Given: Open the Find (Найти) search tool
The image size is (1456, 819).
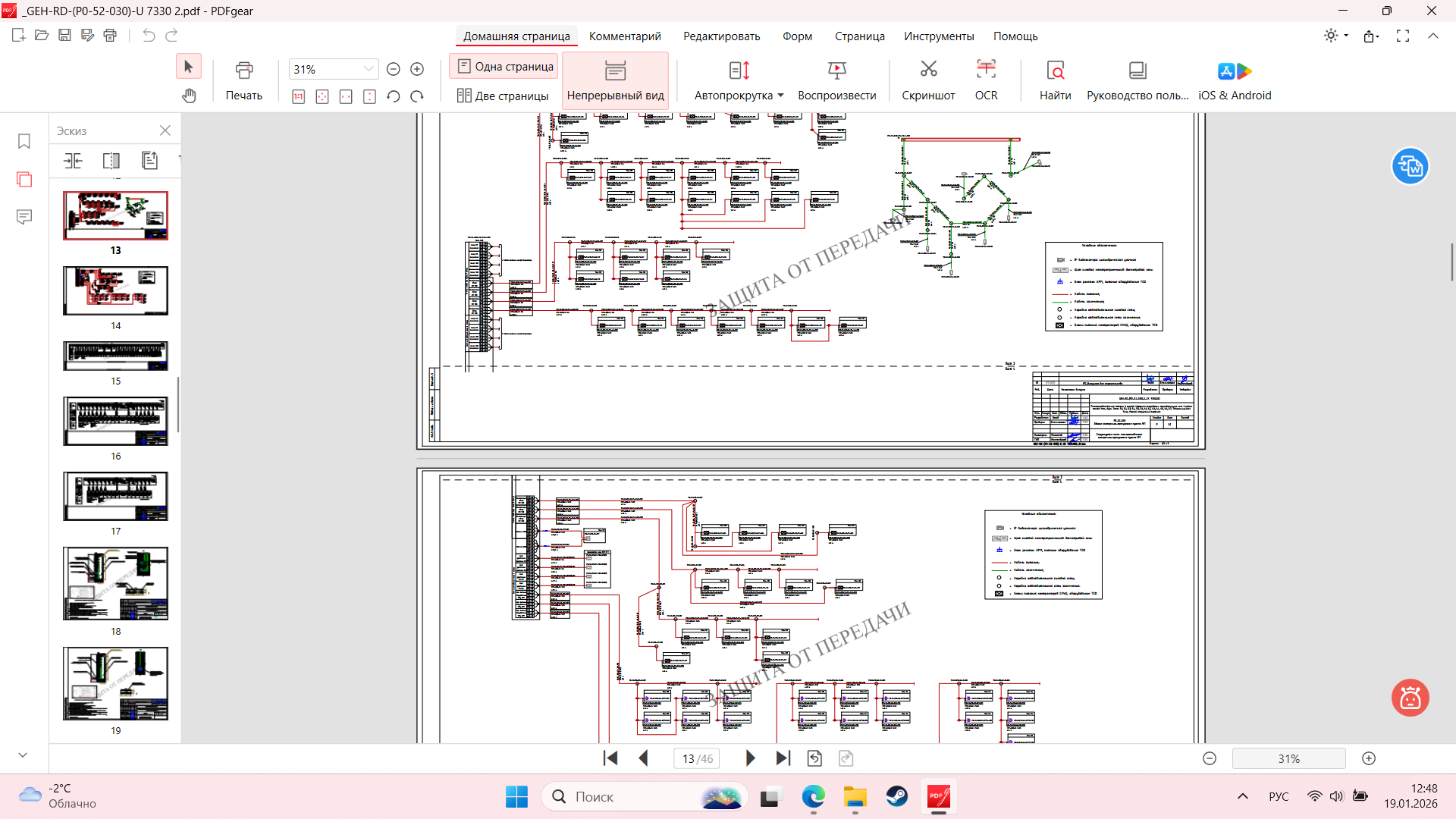Looking at the screenshot, I should click(x=1055, y=71).
